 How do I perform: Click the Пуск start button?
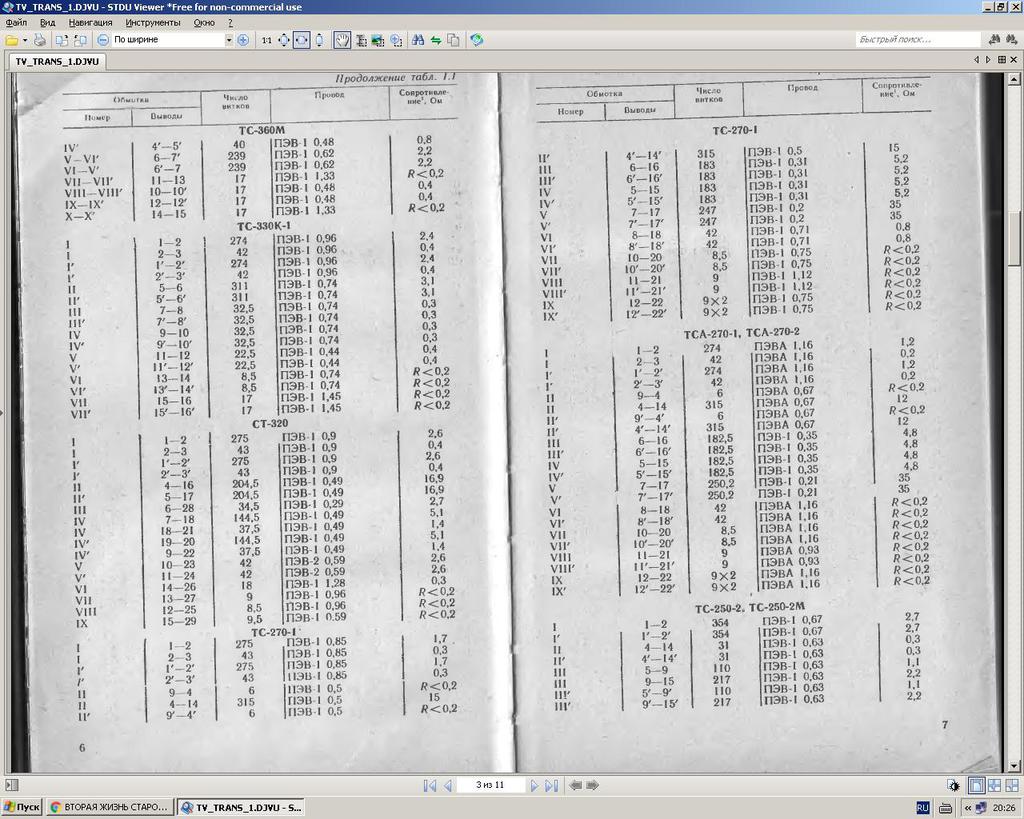(22, 807)
